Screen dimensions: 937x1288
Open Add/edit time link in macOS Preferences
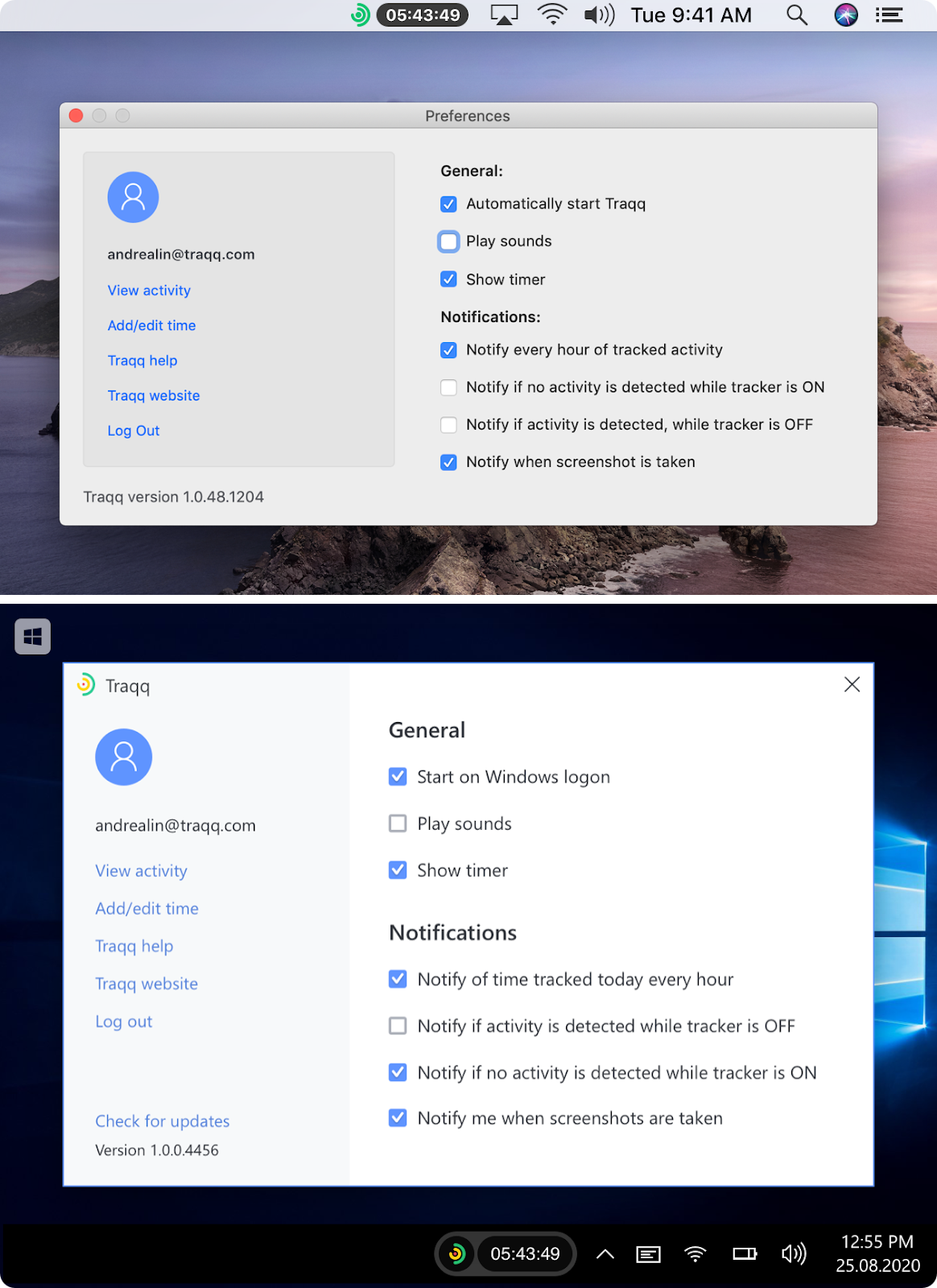[x=151, y=325]
